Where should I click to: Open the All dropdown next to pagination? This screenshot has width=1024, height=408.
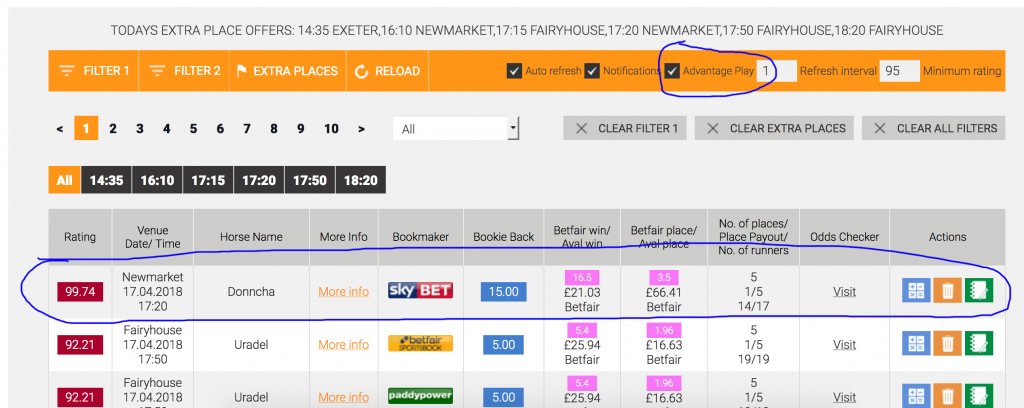pos(456,129)
